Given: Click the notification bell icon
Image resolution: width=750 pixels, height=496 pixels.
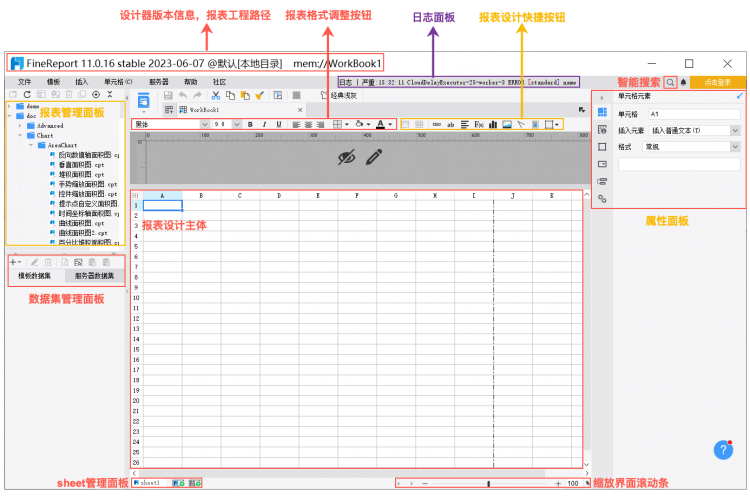Looking at the screenshot, I should [x=684, y=82].
